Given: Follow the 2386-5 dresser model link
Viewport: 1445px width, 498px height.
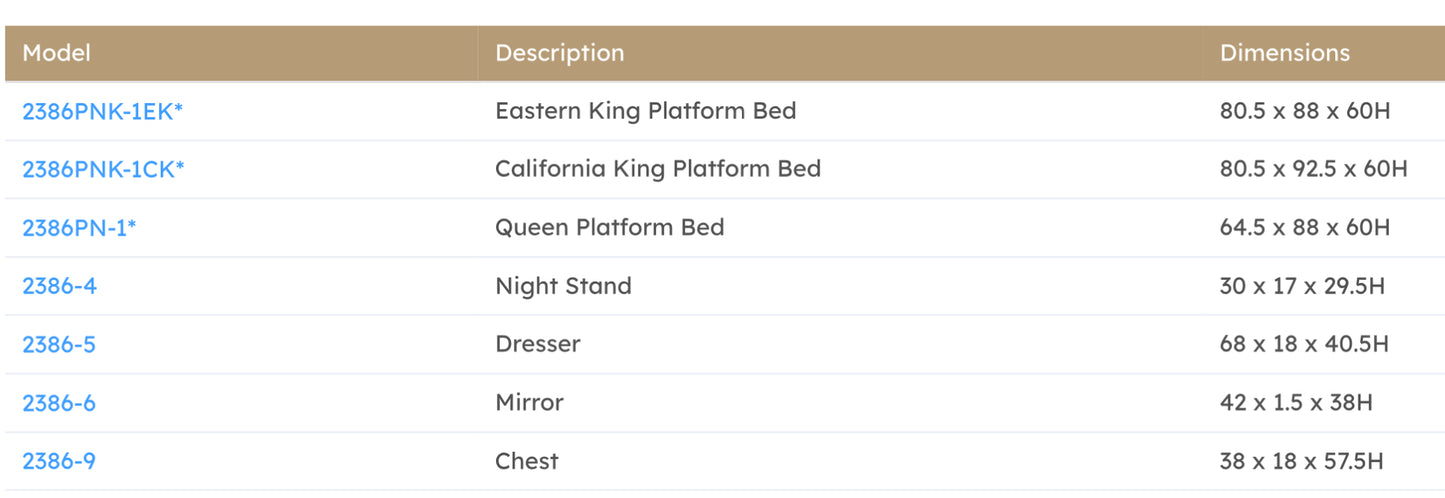Looking at the screenshot, I should tap(59, 344).
